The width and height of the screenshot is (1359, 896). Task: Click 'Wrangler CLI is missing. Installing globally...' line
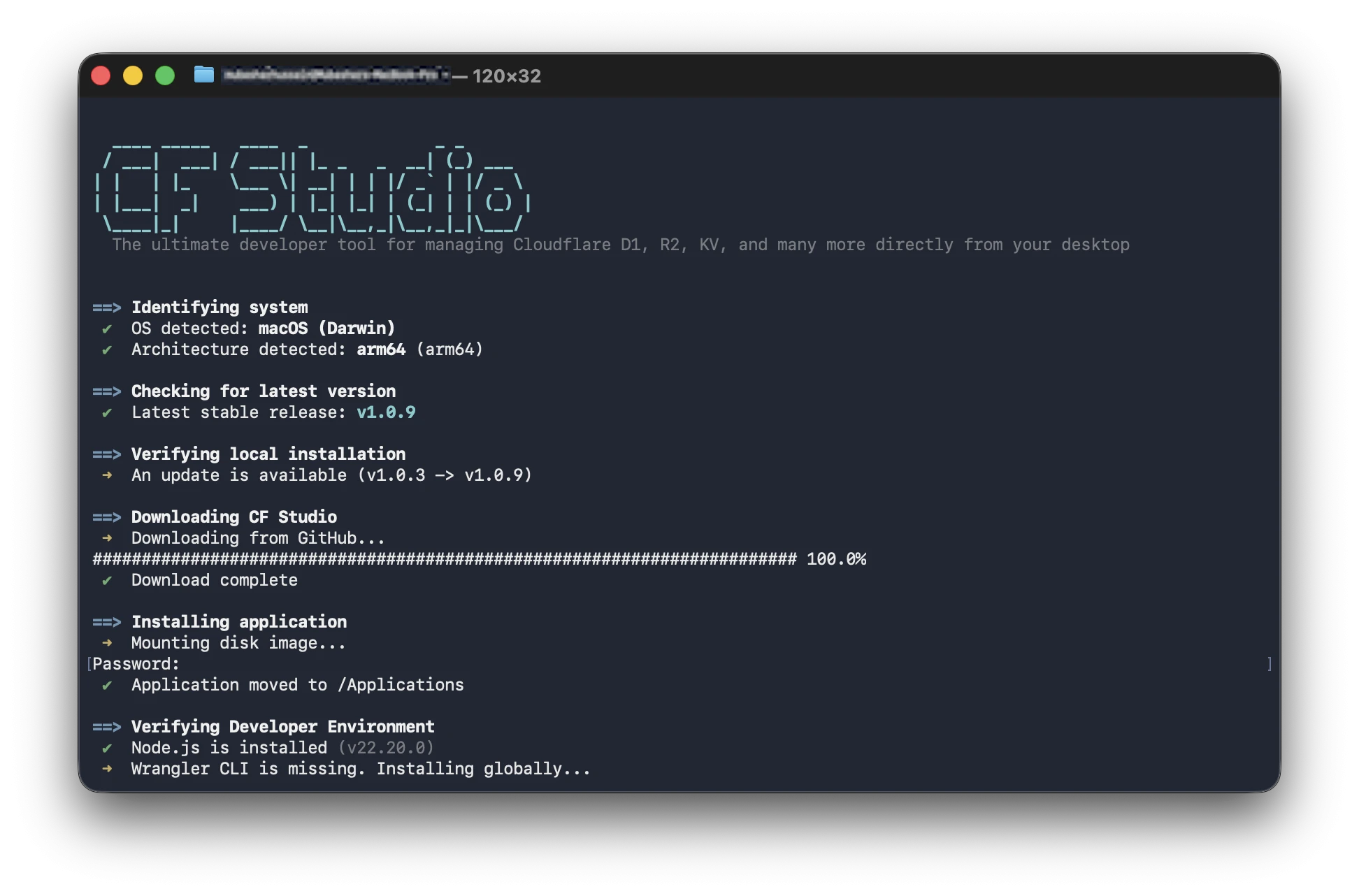pyautogui.click(x=361, y=769)
